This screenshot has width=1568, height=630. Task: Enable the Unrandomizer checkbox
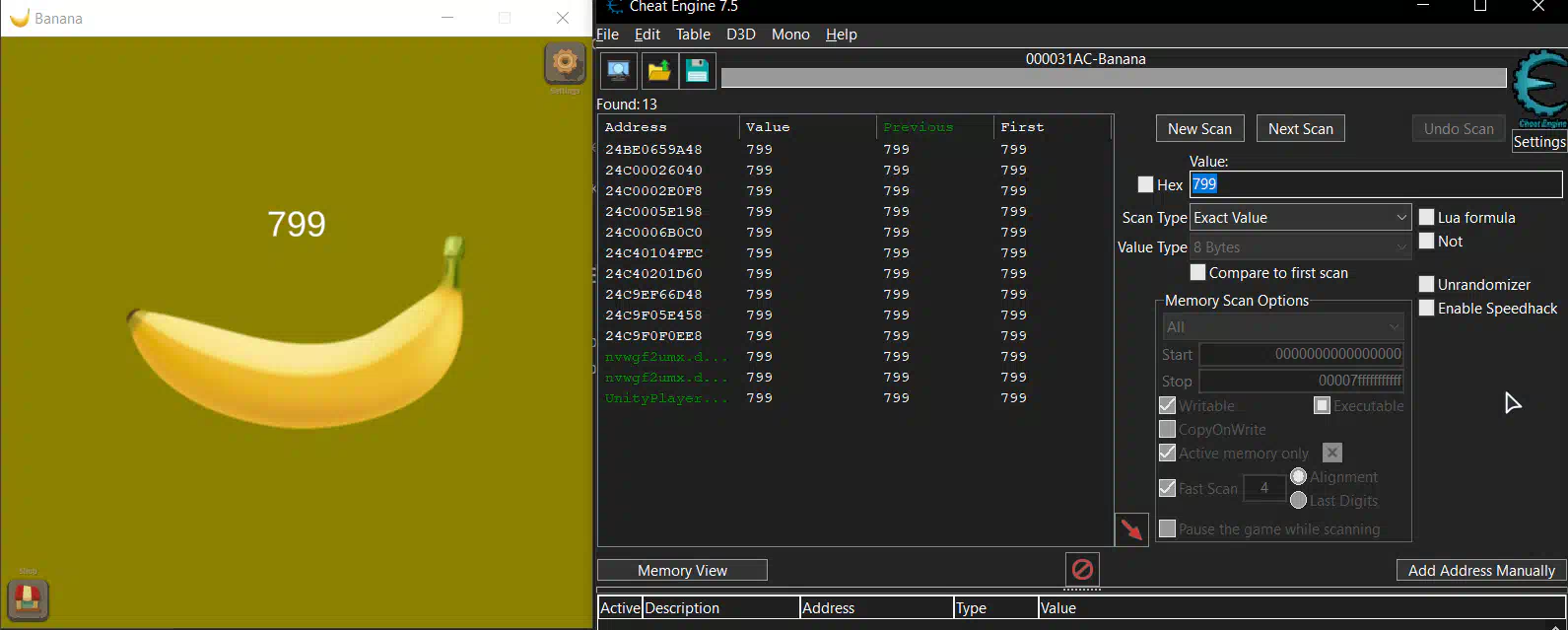pos(1426,284)
